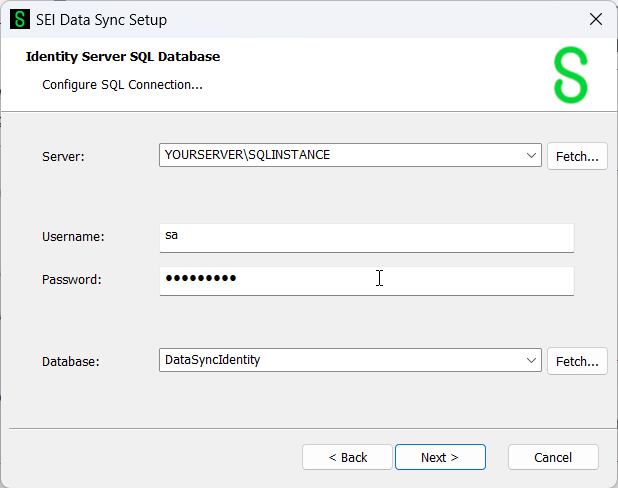Viewport: 618px width, 488px height.
Task: Click the Identity Server SQL Database heading
Action: click(x=123, y=57)
